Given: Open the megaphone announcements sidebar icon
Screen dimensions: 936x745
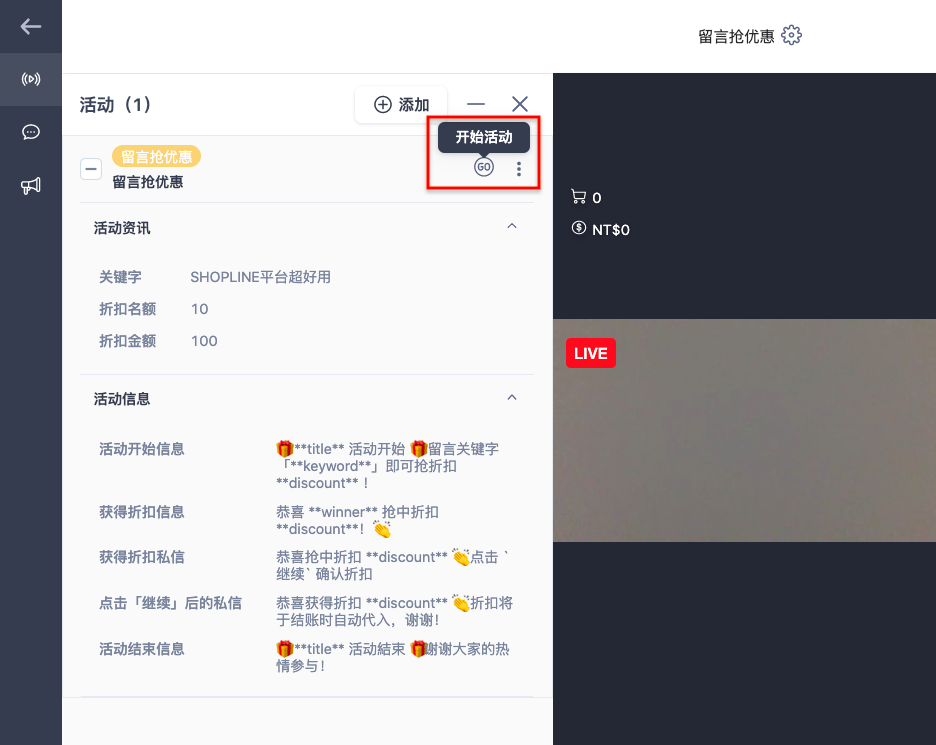Looking at the screenshot, I should [30, 186].
